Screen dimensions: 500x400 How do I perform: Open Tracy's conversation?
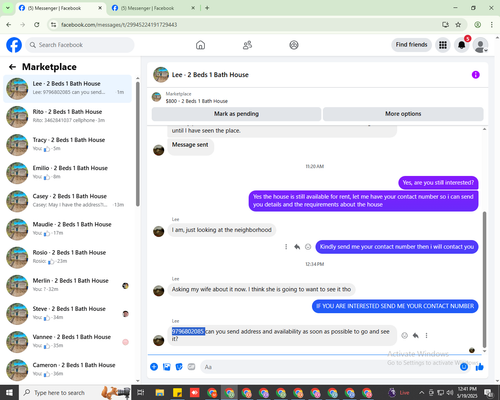click(x=67, y=145)
